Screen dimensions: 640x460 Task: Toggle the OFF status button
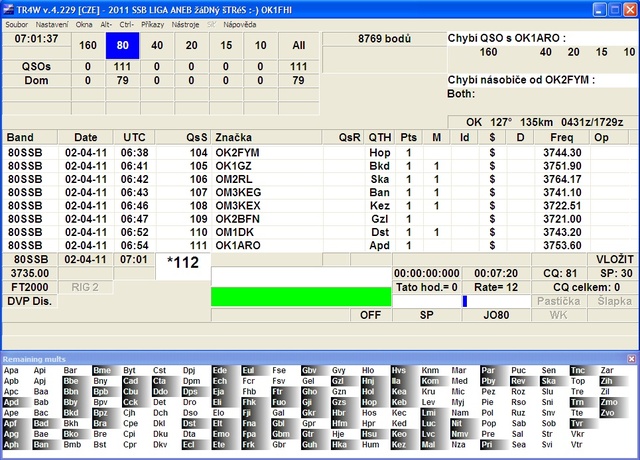[x=371, y=314]
